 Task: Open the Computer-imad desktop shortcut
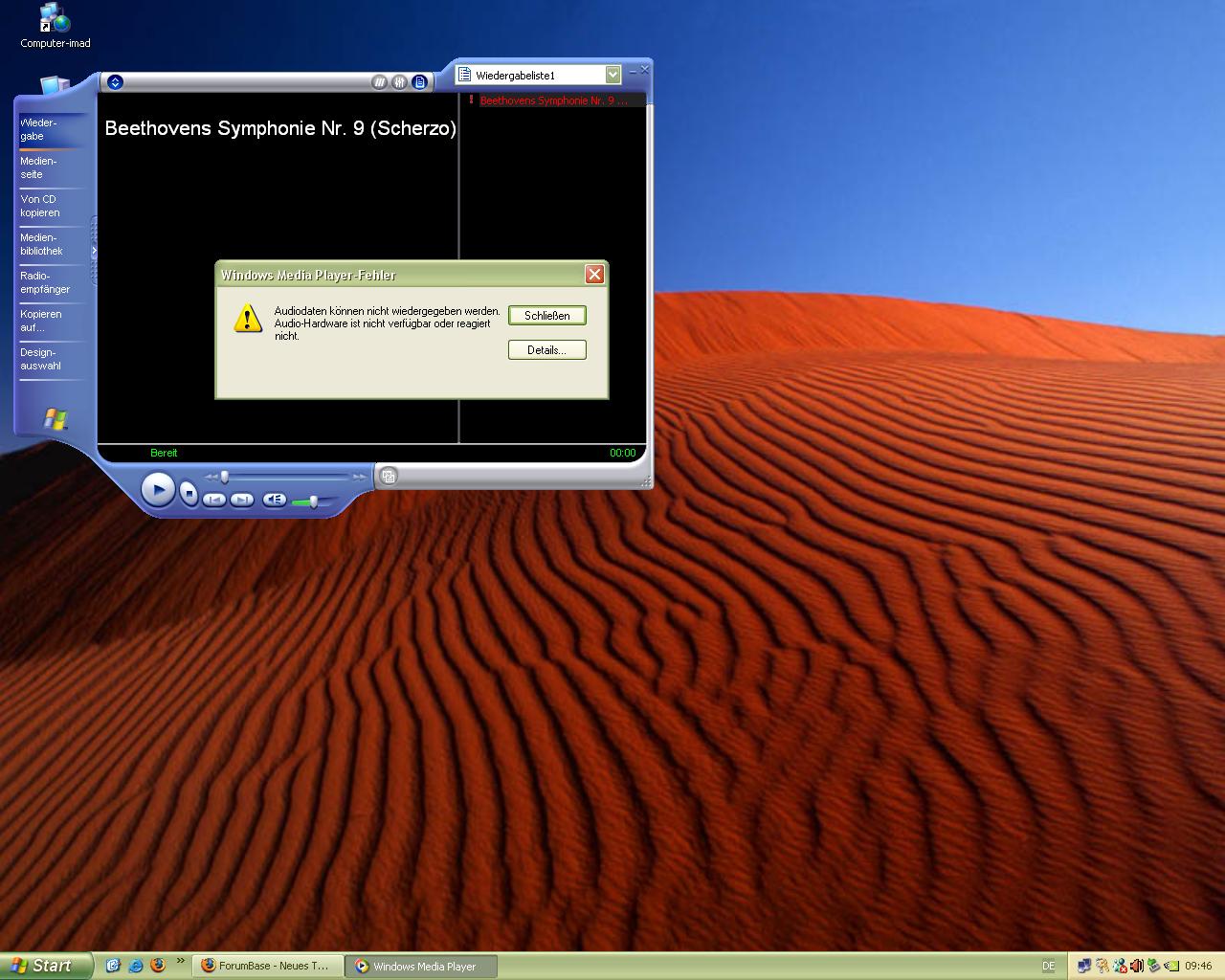click(56, 26)
